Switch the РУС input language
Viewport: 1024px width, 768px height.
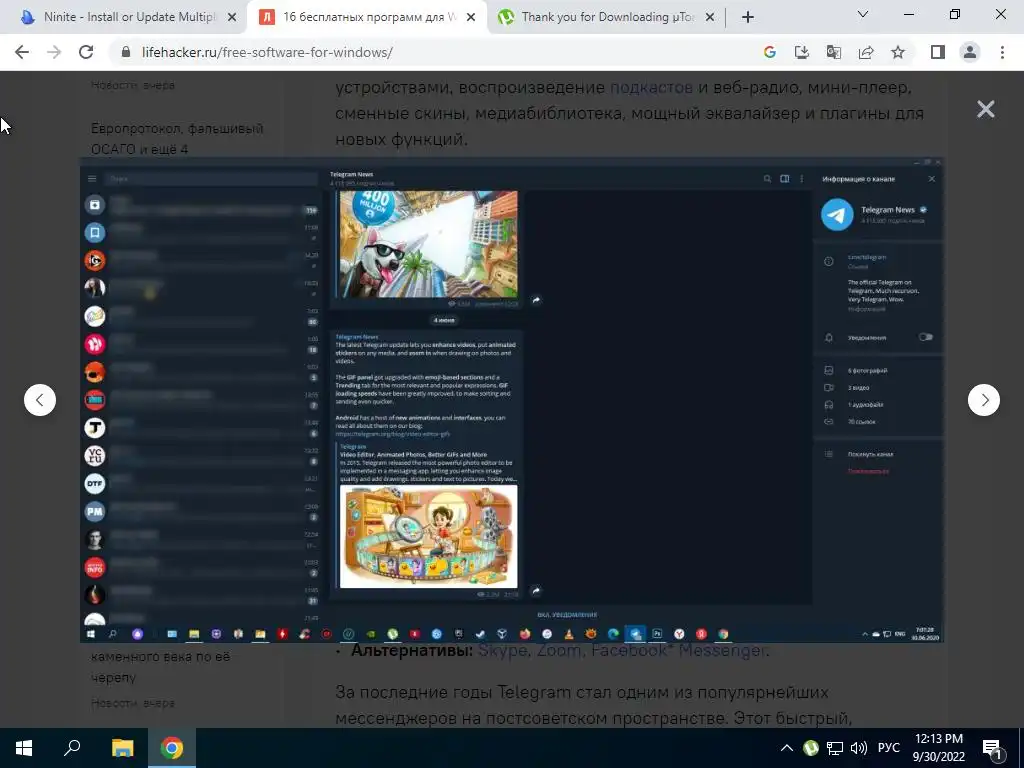point(889,748)
